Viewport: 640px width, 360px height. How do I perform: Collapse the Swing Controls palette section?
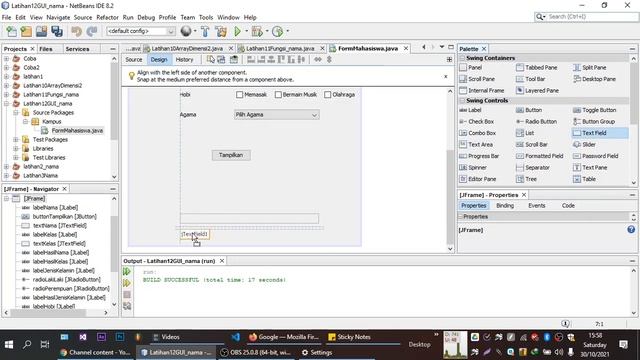(462, 100)
